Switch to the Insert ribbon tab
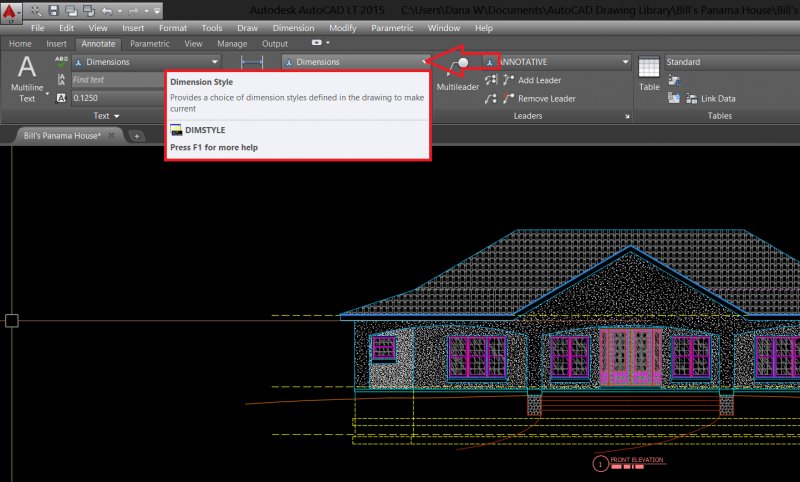 click(x=56, y=44)
